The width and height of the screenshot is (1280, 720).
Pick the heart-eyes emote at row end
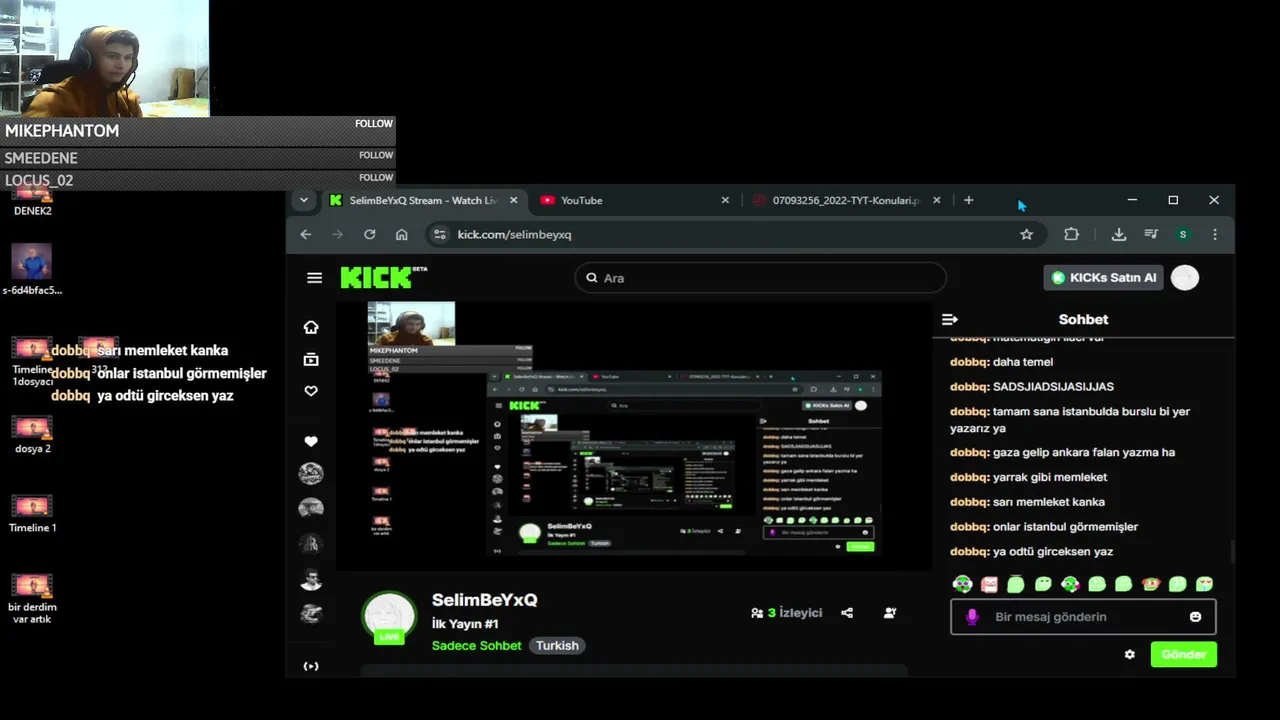coord(1204,584)
